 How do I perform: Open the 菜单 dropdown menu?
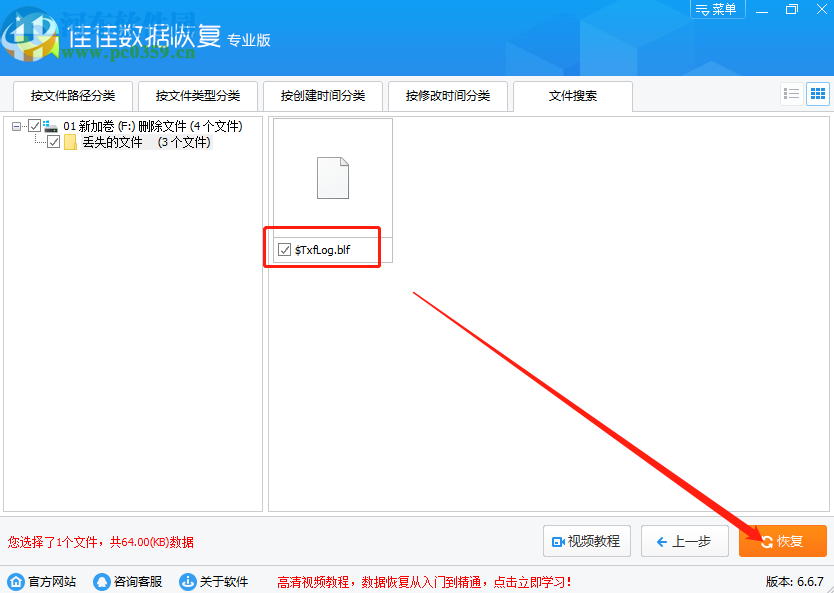coord(718,9)
